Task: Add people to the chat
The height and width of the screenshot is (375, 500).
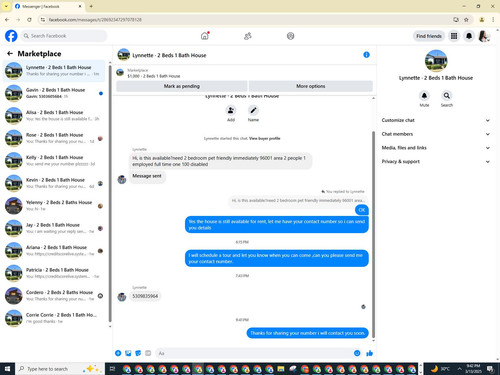Action: coord(231,110)
